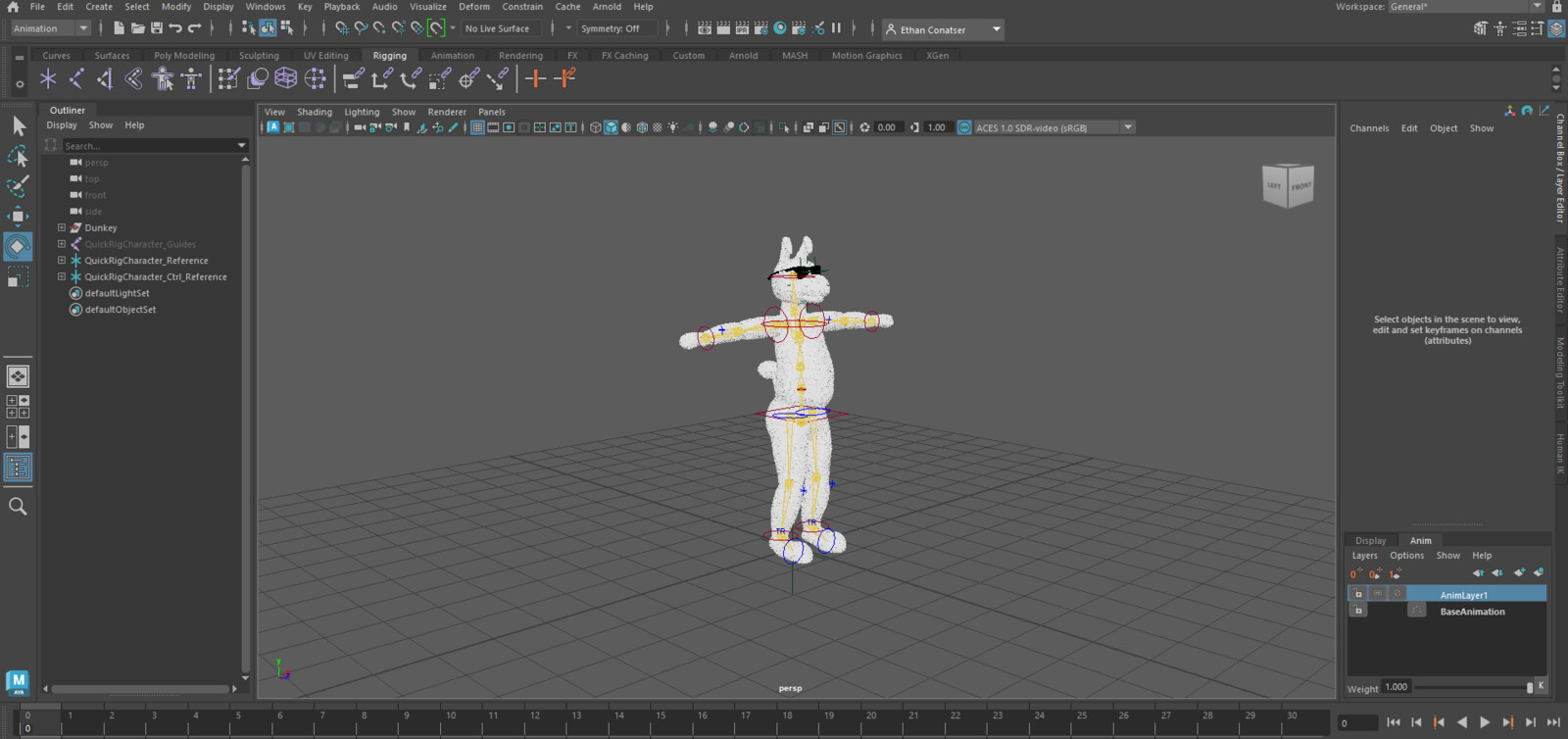Screen dimensions: 1568x739
Task: Switch to the Poly Modeling shelf tab
Action: (184, 56)
